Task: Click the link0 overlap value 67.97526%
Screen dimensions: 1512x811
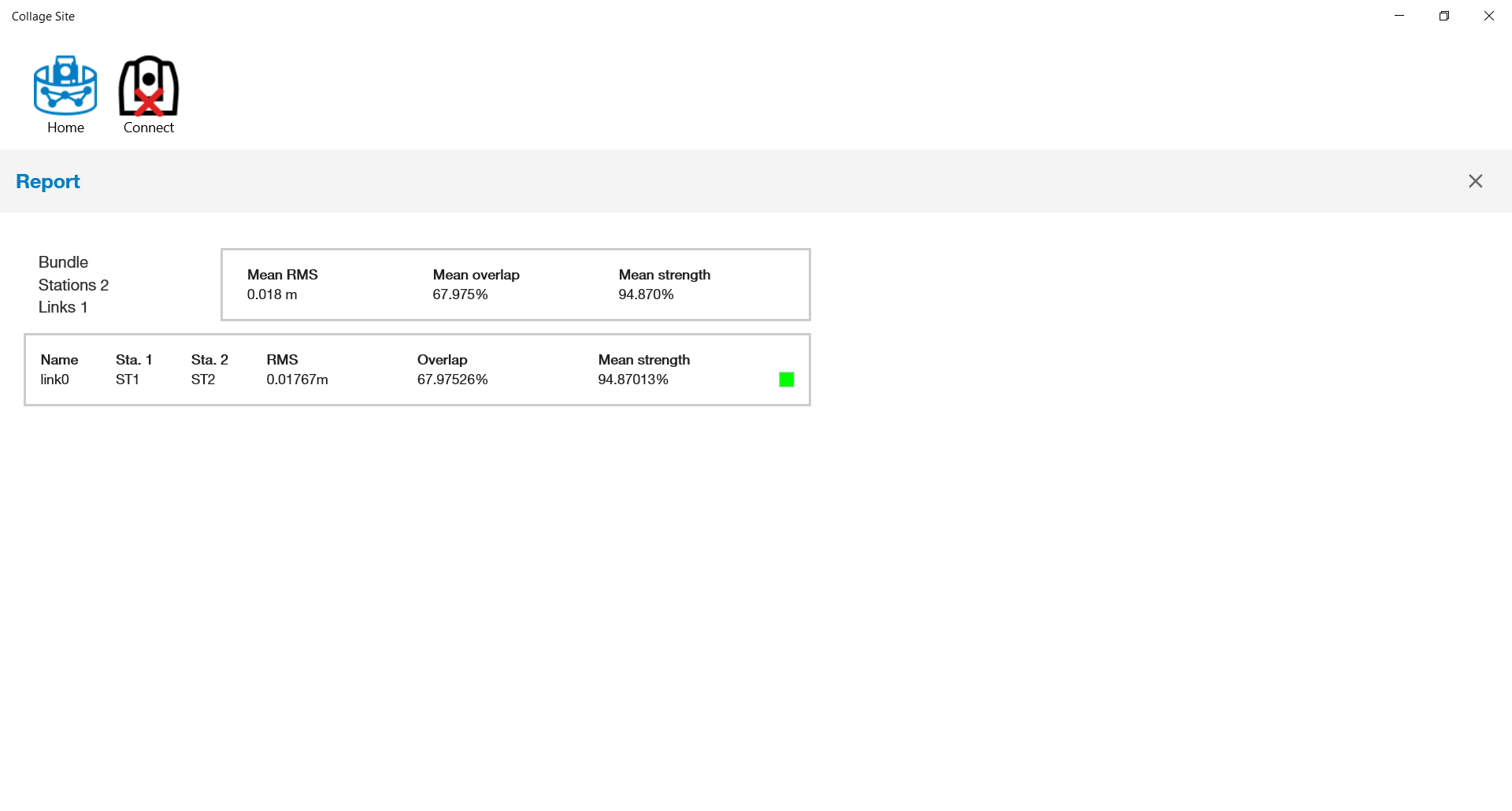Action: 452,380
